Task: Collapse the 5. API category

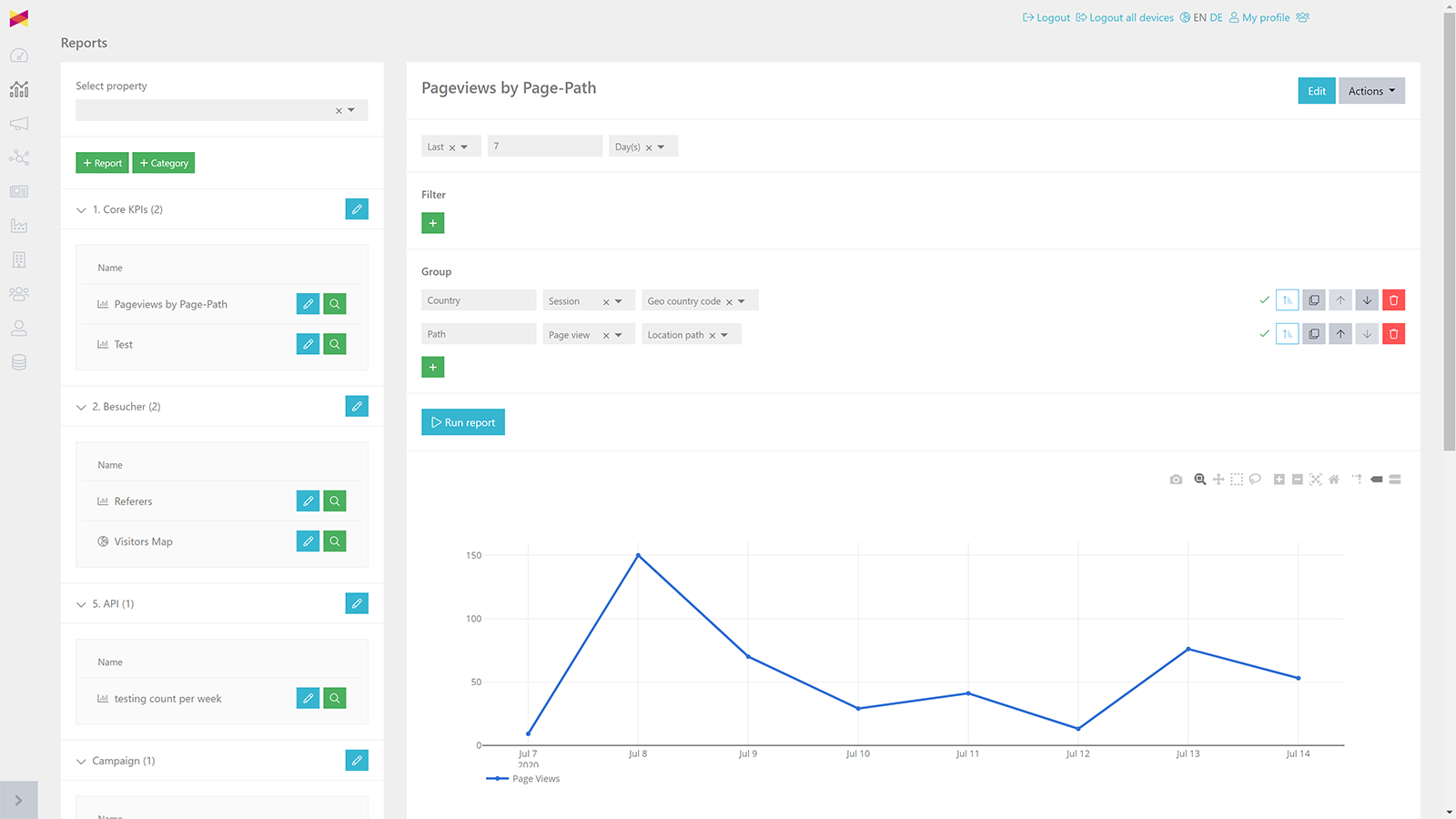Action: pos(81,604)
